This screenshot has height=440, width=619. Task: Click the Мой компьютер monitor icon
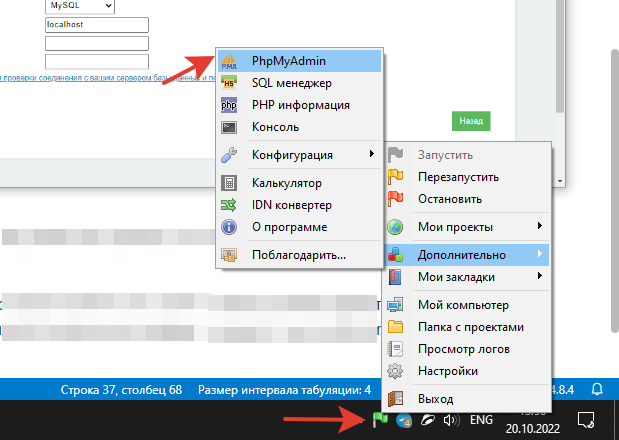coord(395,305)
